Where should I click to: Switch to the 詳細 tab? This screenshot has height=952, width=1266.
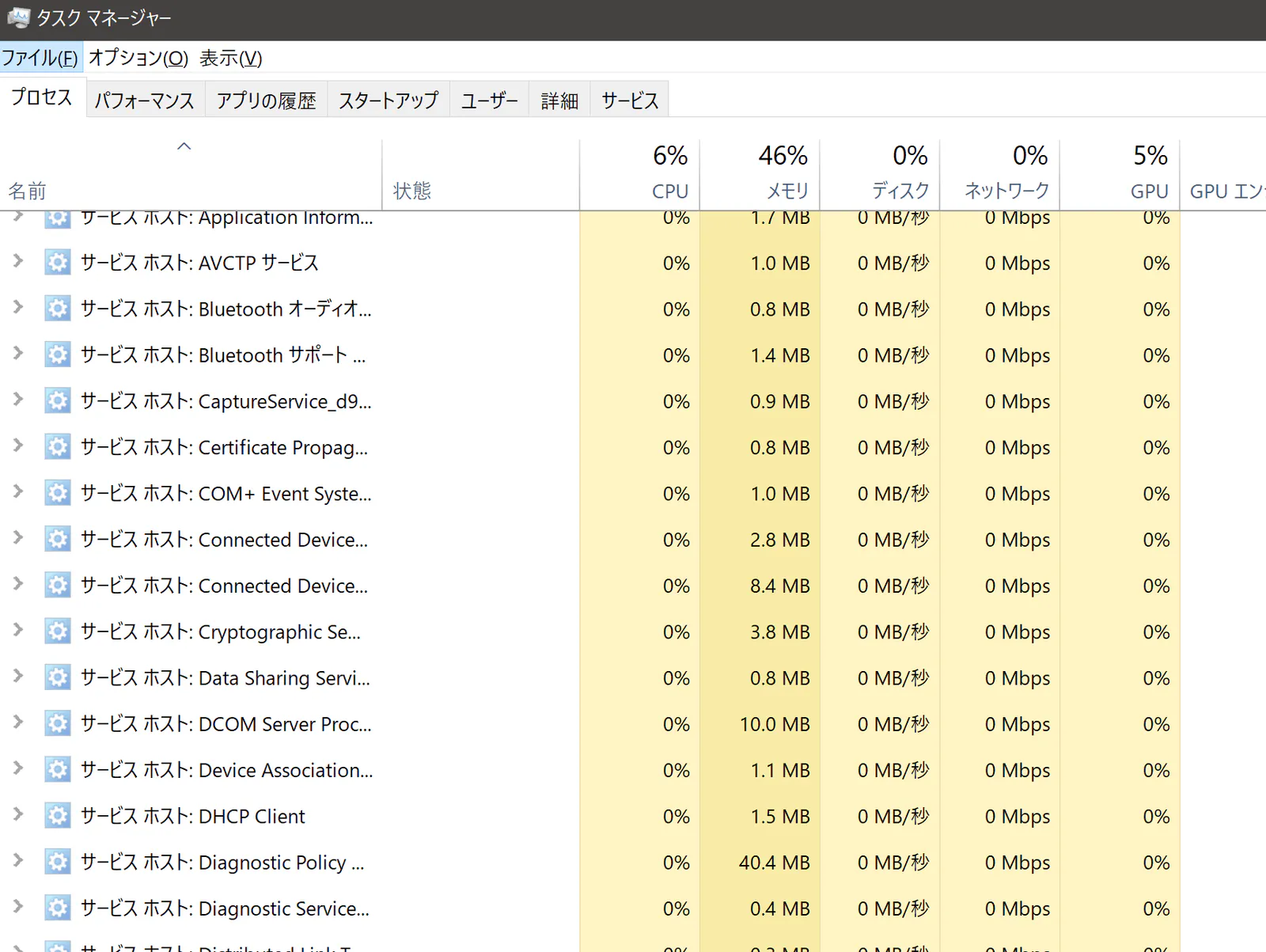point(559,101)
